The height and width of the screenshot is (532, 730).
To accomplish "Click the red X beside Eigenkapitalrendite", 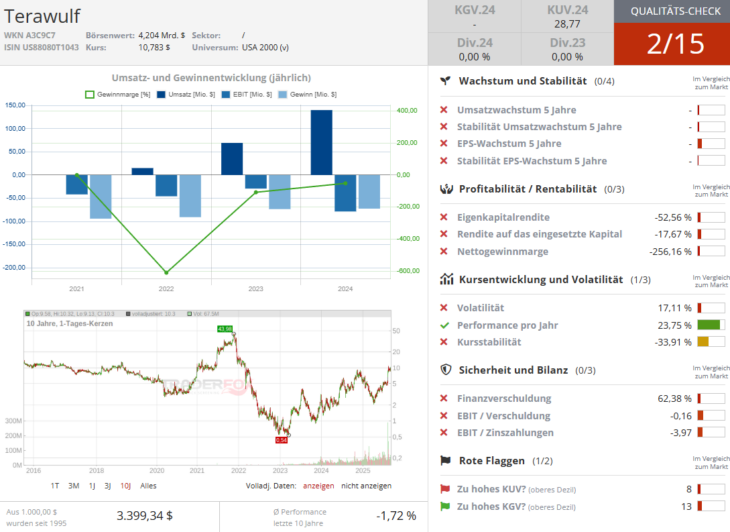I will [x=444, y=217].
